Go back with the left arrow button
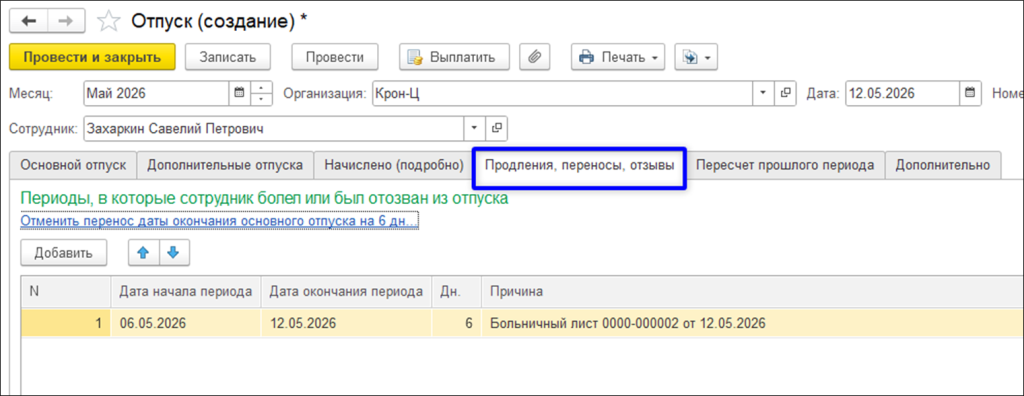The height and width of the screenshot is (396, 1024). [x=29, y=21]
